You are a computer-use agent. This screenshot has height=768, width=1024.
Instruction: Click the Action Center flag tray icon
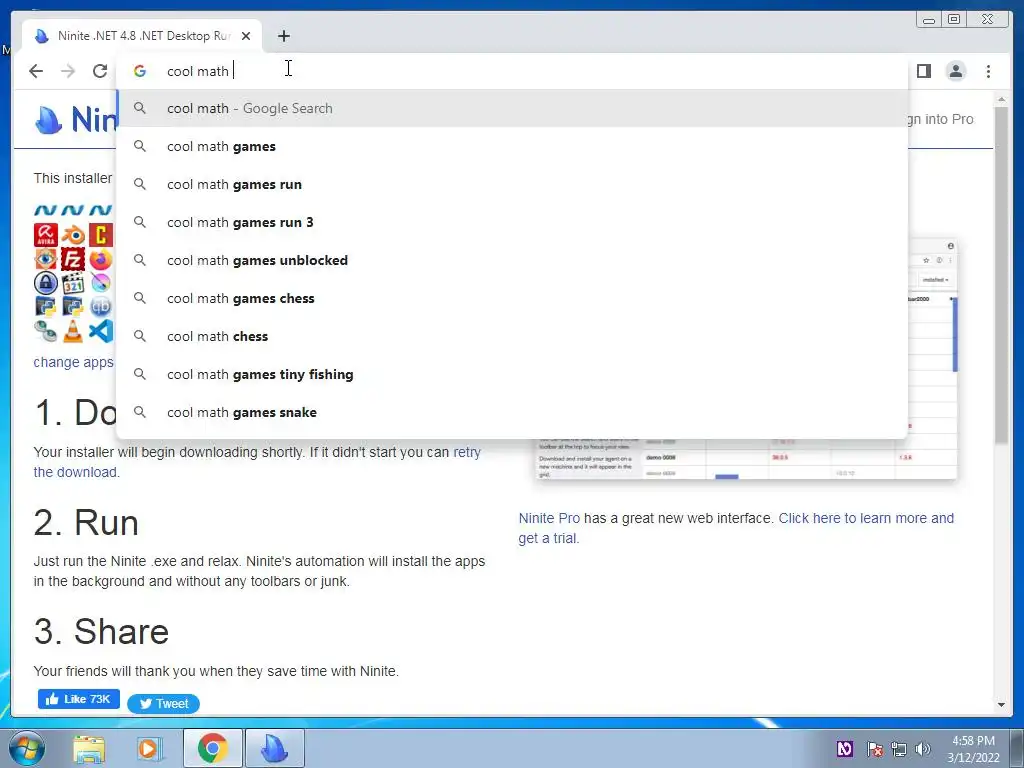874,749
